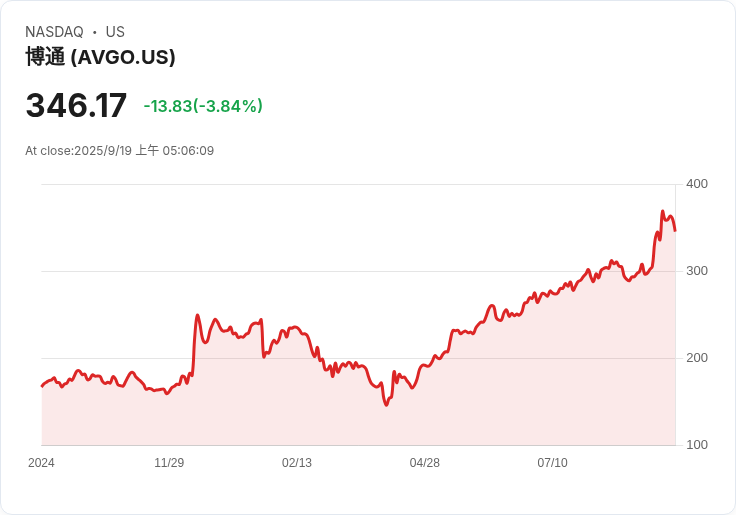The image size is (736, 515).
Task: Click the 346.17 current price
Action: pos(76,106)
